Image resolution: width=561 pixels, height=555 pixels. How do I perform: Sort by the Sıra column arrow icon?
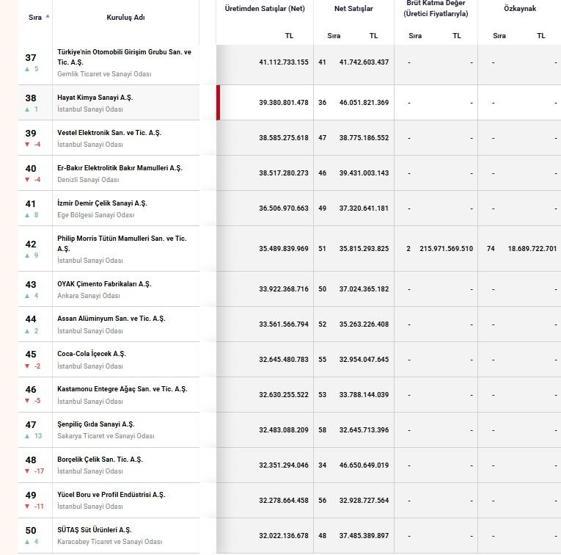coord(48,16)
